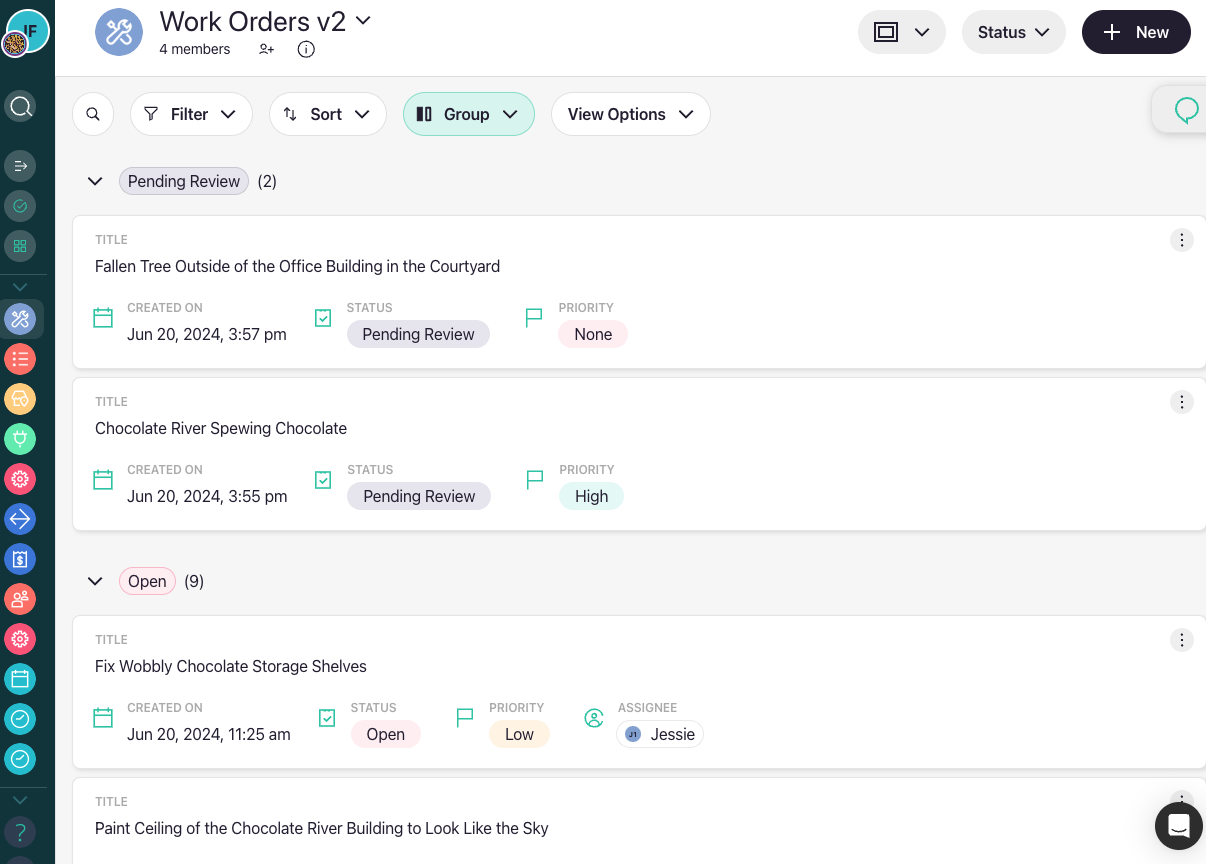Viewport: 1206px width, 864px height.
Task: Open the View Options menu
Action: click(630, 114)
